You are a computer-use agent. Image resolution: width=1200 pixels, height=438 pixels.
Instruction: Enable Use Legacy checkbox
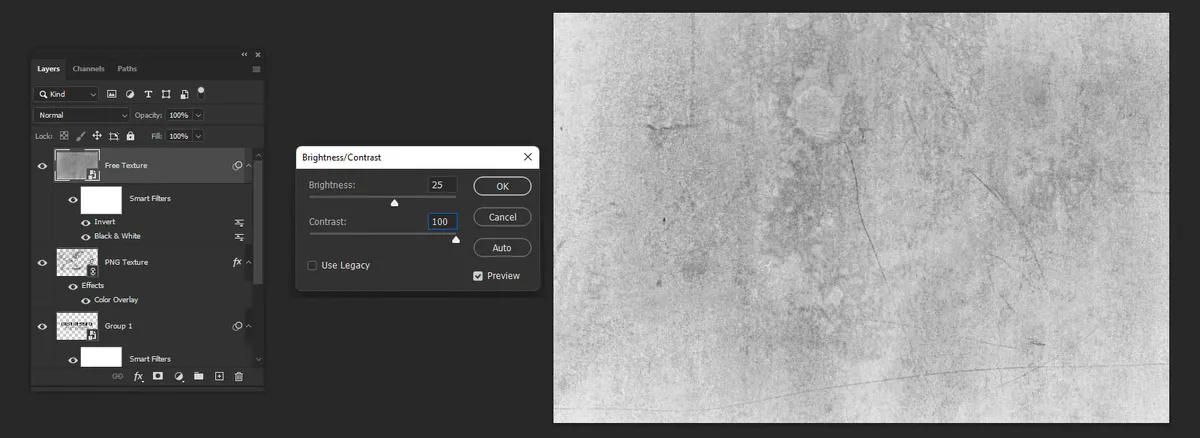click(313, 265)
